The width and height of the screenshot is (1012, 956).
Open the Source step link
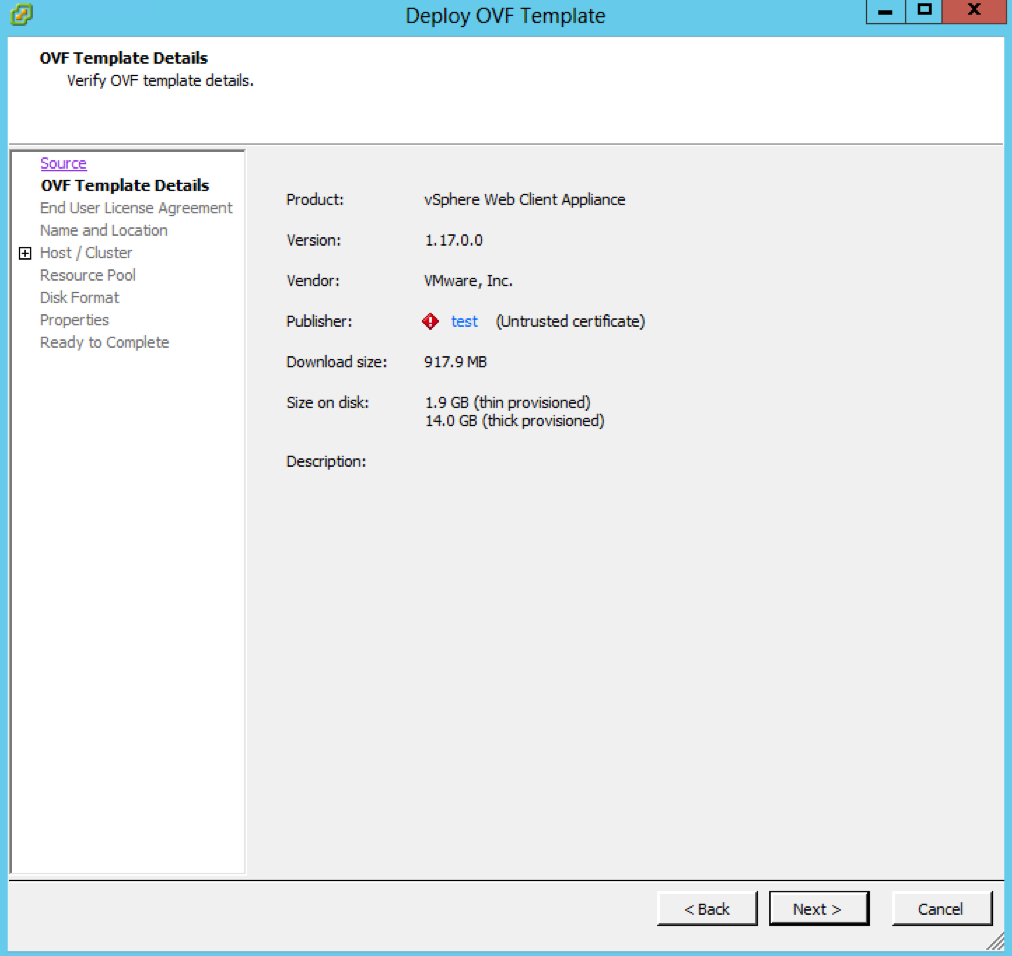point(63,163)
